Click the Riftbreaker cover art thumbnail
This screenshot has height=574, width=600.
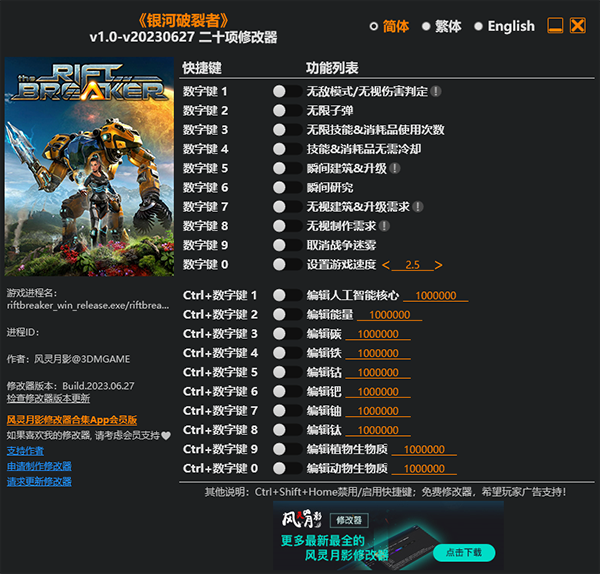coord(89,166)
